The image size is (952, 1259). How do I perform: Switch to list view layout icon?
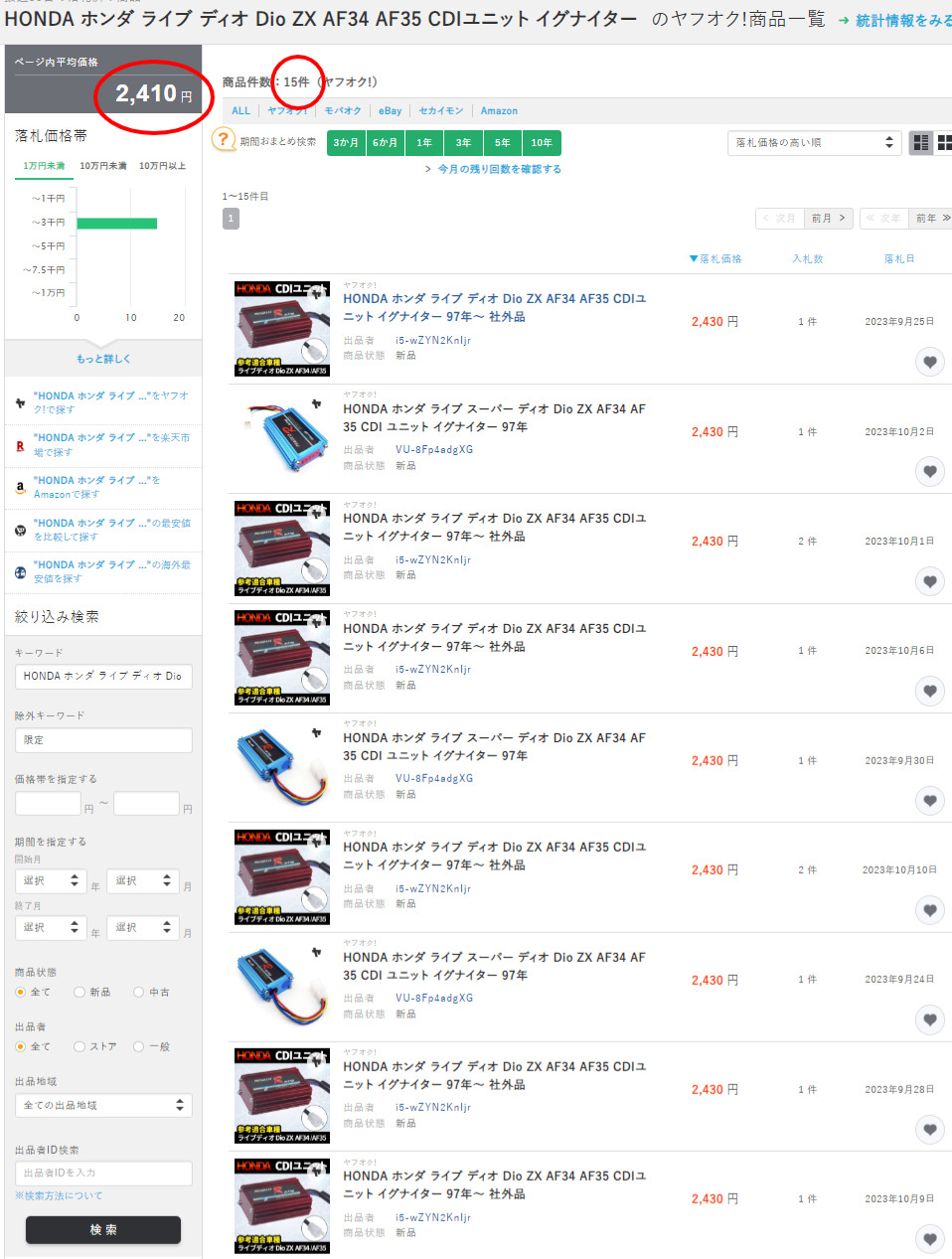tap(921, 143)
